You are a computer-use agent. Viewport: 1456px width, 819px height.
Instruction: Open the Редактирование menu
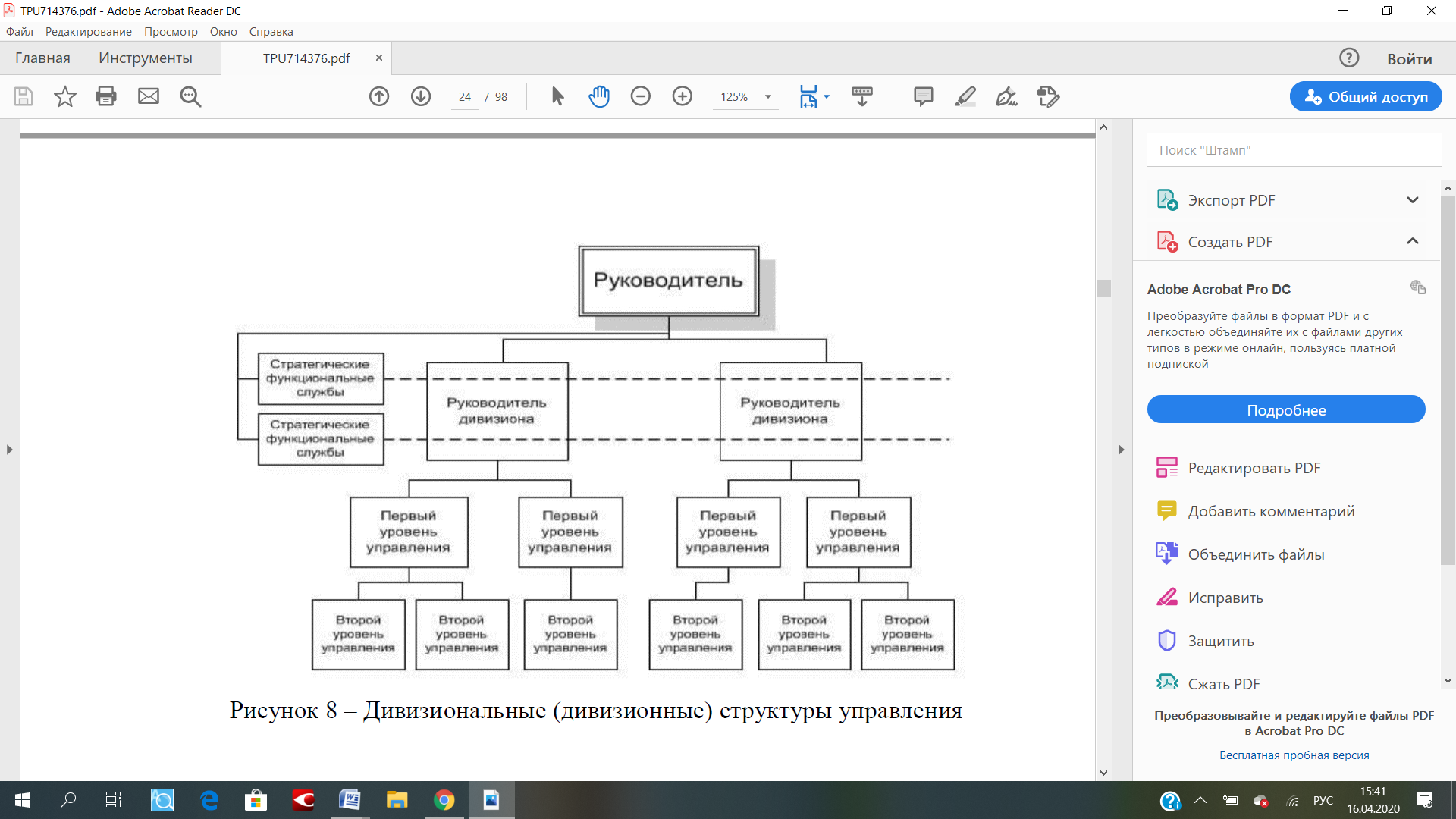click(89, 32)
